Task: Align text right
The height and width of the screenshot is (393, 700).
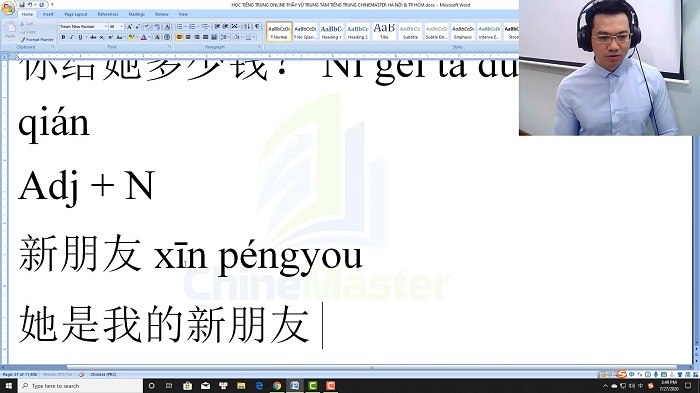Action: tap(197, 37)
